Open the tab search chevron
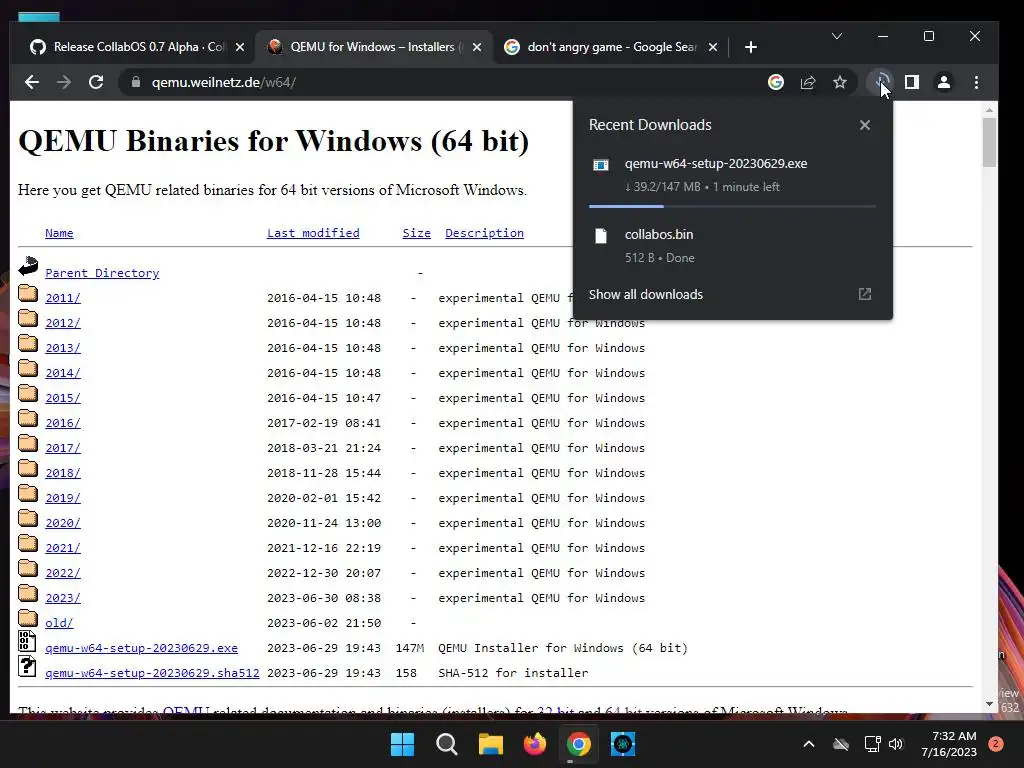1024x768 pixels. (x=837, y=36)
